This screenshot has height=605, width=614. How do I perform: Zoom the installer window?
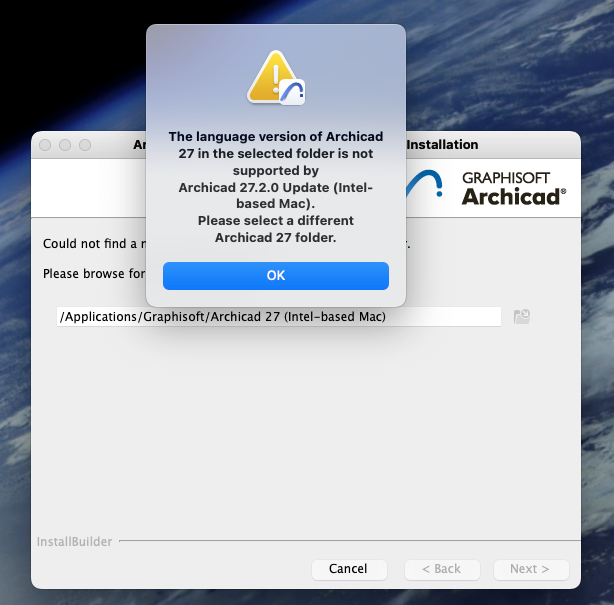[85, 145]
